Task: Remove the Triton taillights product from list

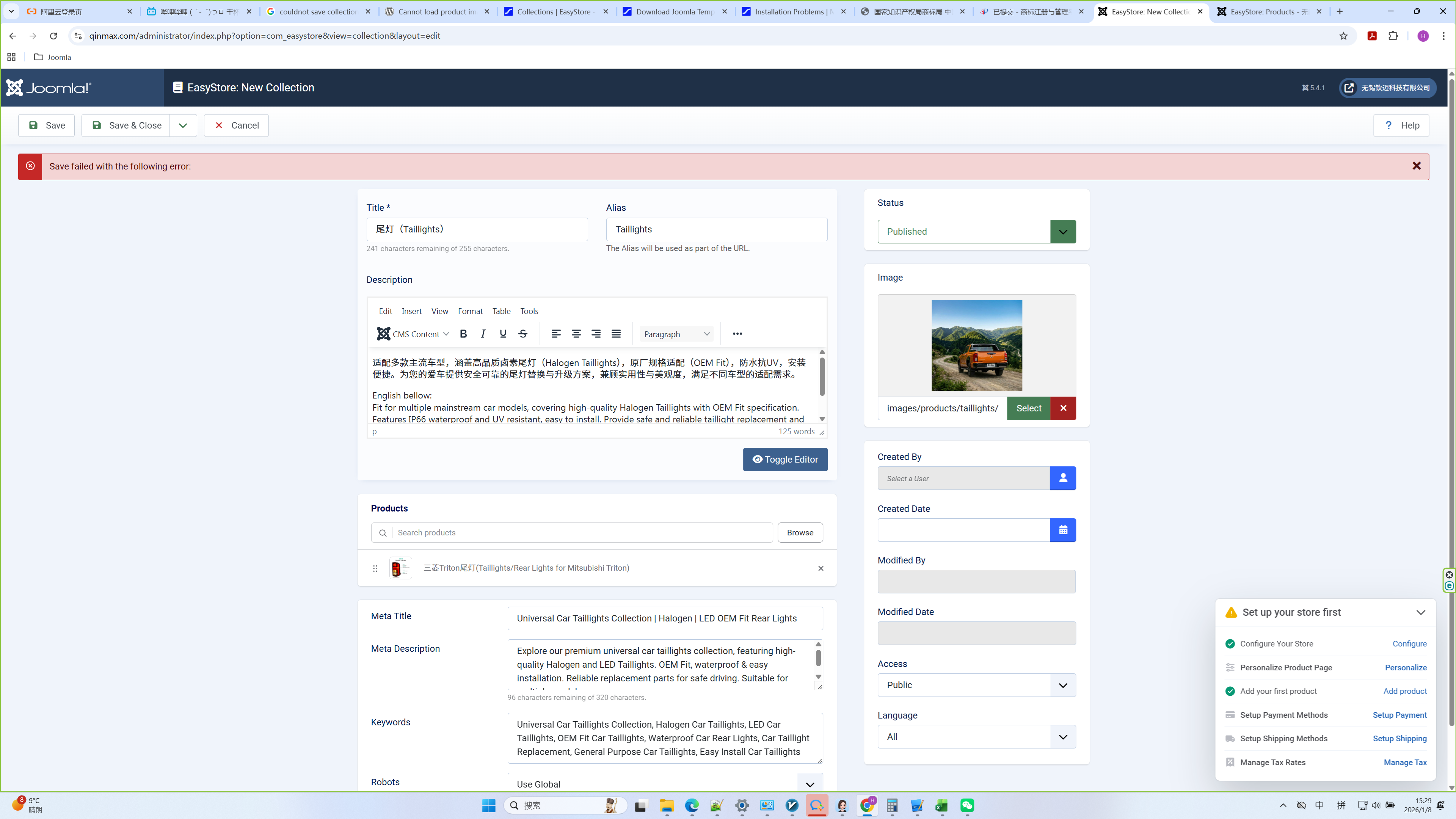Action: [821, 569]
